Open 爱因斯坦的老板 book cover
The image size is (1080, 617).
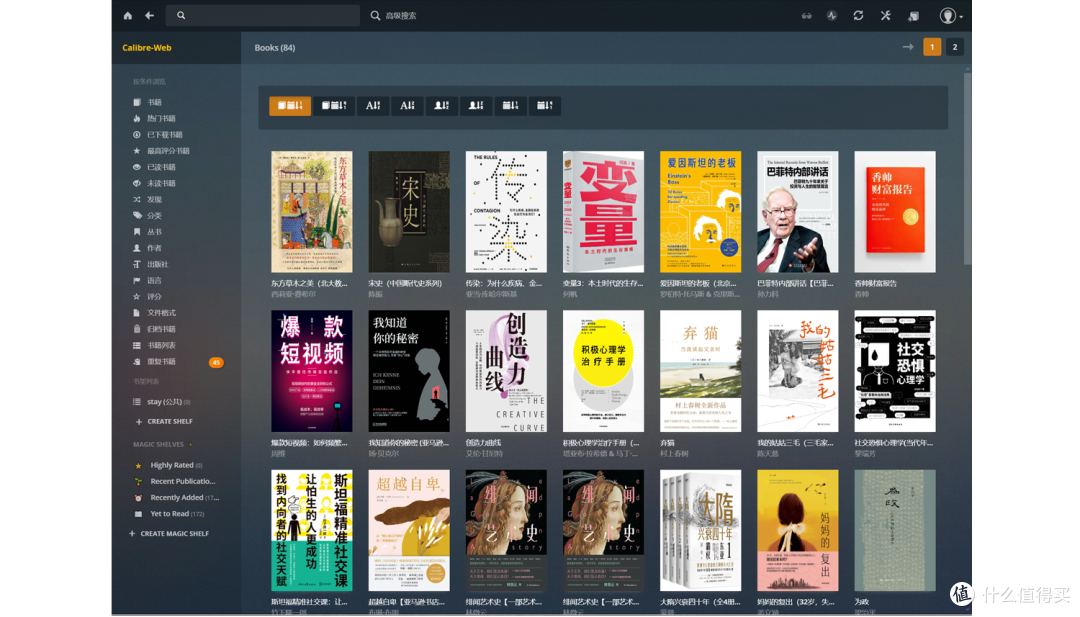coord(700,211)
